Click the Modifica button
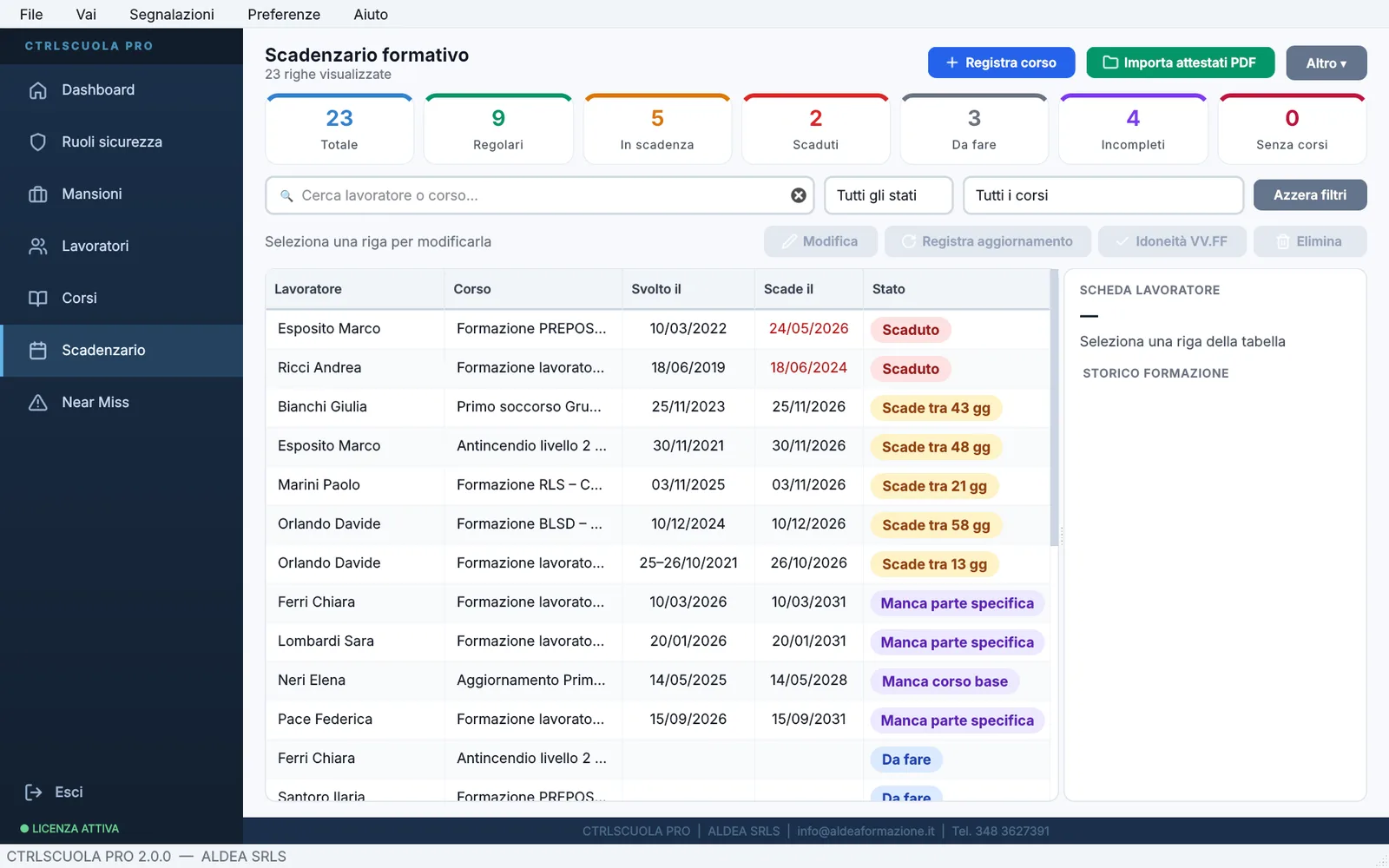Image resolution: width=1389 pixels, height=868 pixels. coord(820,241)
